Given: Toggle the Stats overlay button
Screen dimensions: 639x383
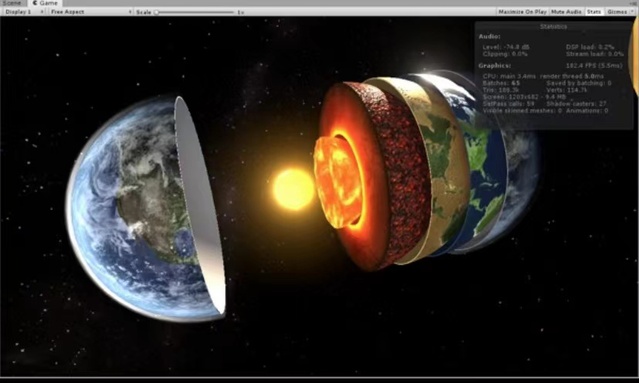Looking at the screenshot, I should pyautogui.click(x=594, y=12).
